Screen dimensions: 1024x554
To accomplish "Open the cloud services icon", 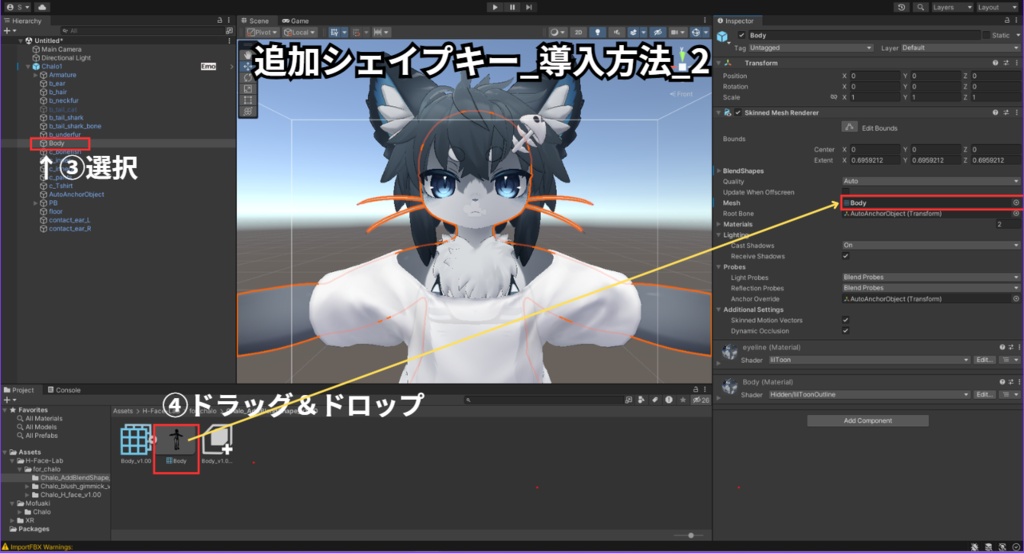I will (42, 7).
